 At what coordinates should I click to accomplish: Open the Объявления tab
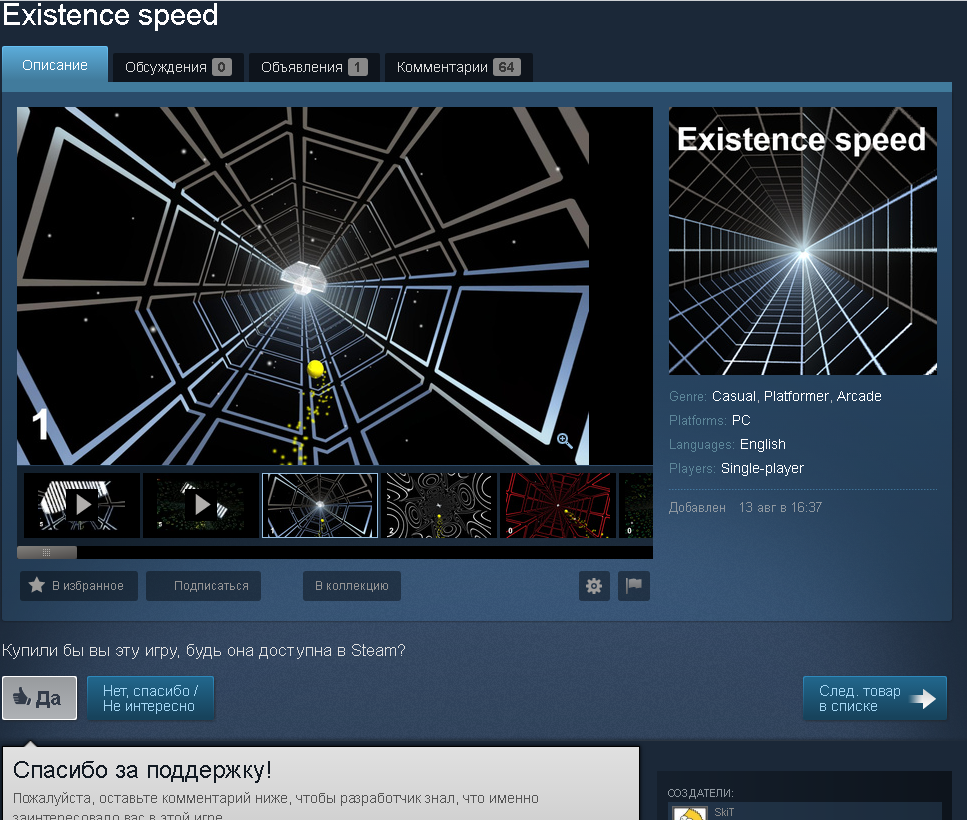click(x=314, y=67)
